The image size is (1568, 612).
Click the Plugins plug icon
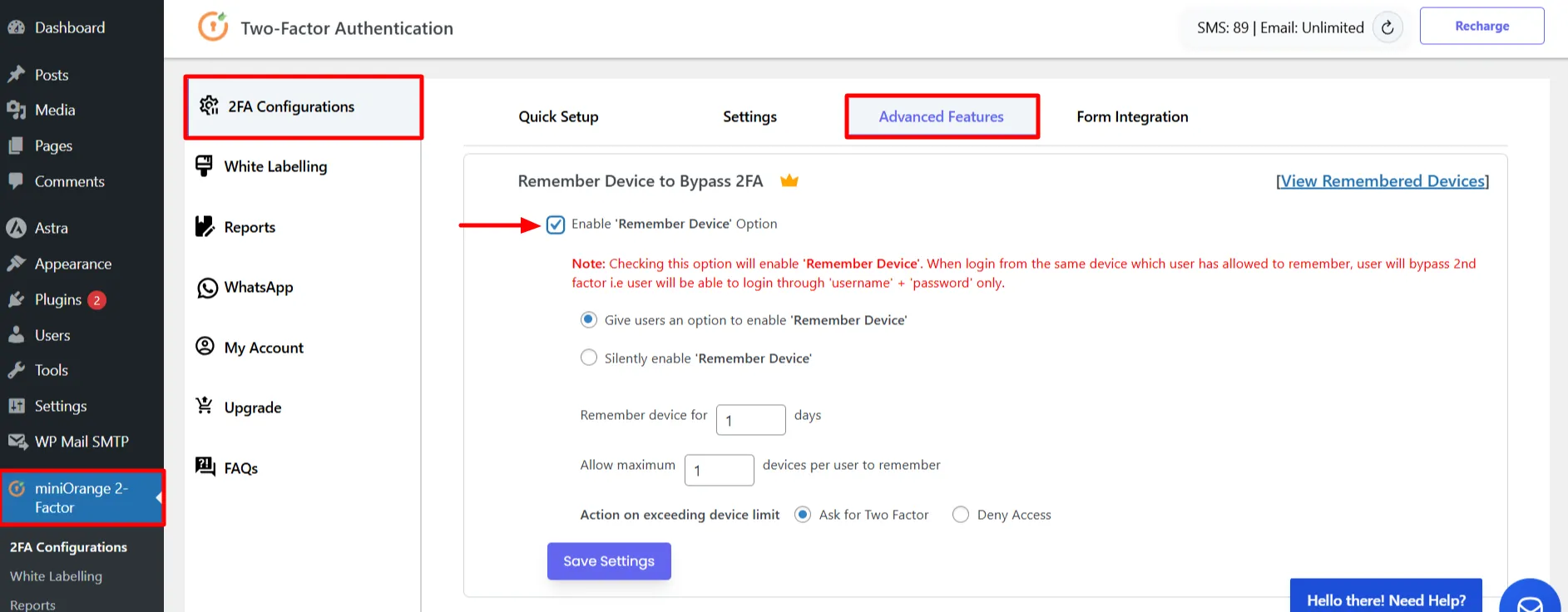pos(16,299)
